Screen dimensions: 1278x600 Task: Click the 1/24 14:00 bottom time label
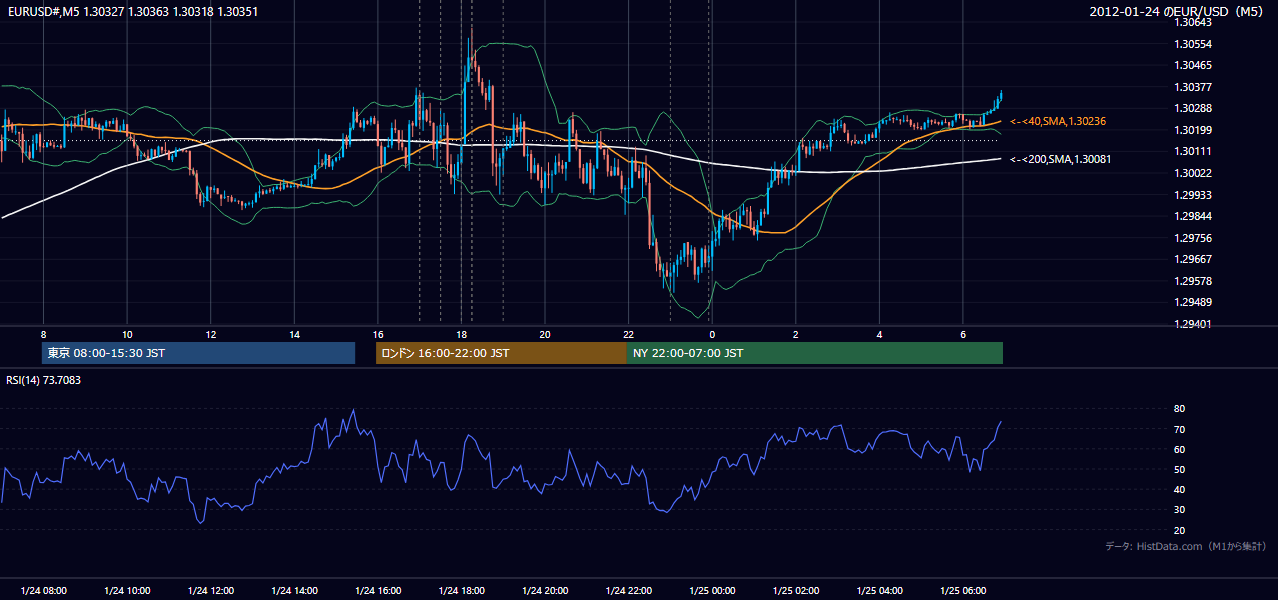click(294, 590)
